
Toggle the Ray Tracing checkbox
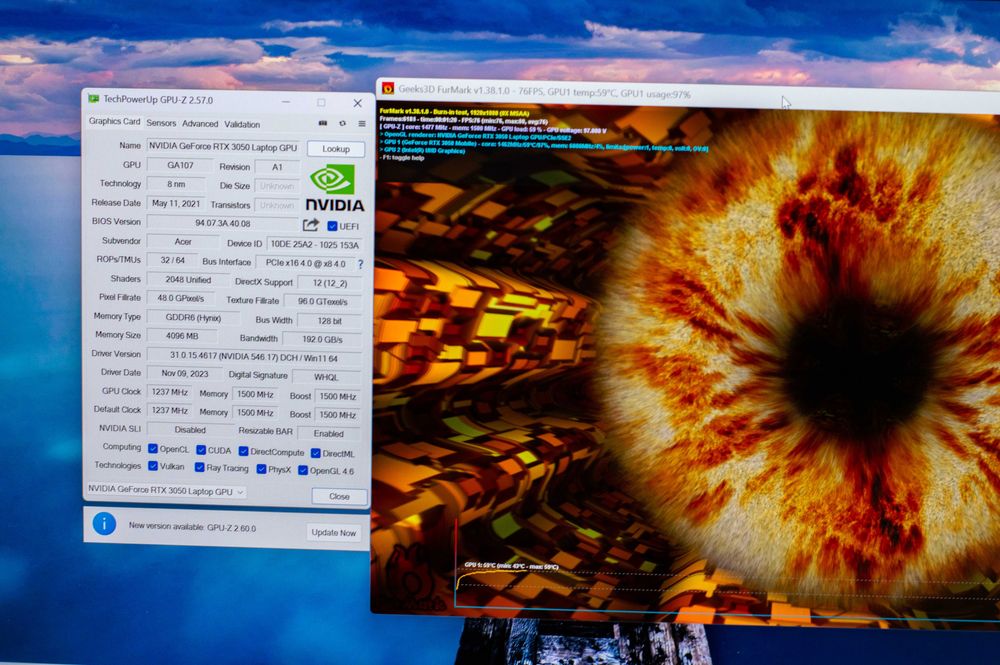(x=200, y=467)
